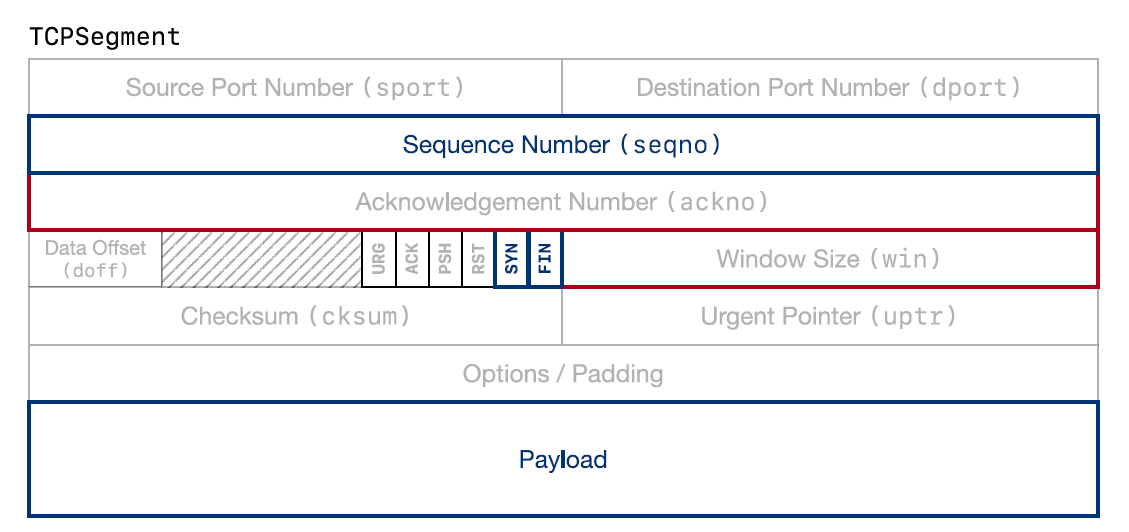Select the Sequence Number field

562,145
